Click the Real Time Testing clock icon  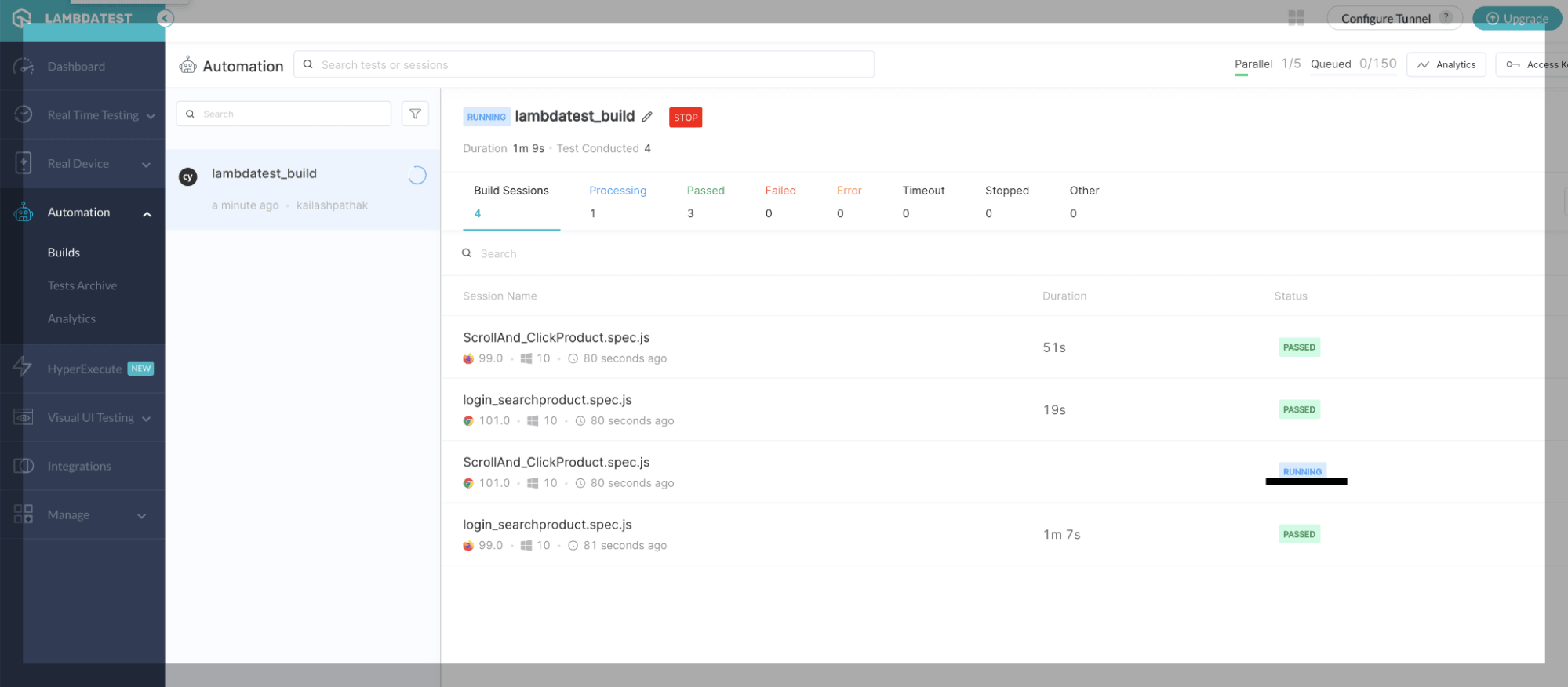pos(24,114)
